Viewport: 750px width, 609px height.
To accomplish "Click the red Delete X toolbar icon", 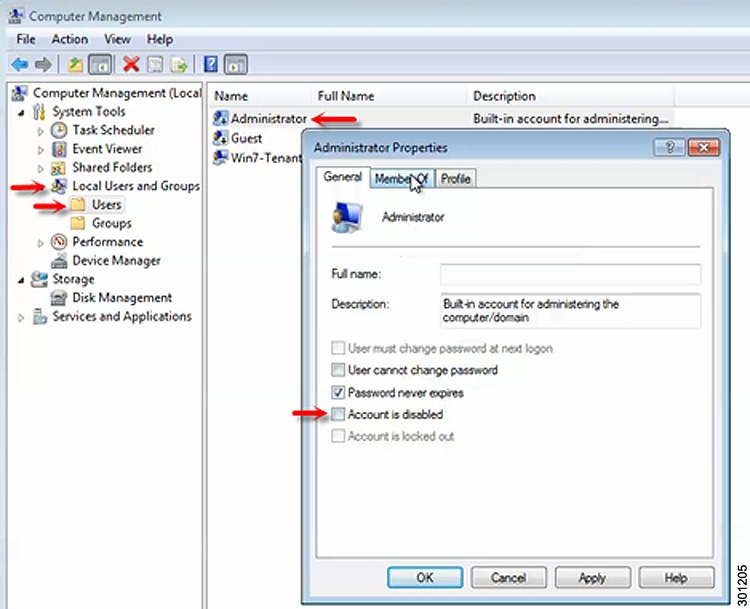I will (131, 64).
